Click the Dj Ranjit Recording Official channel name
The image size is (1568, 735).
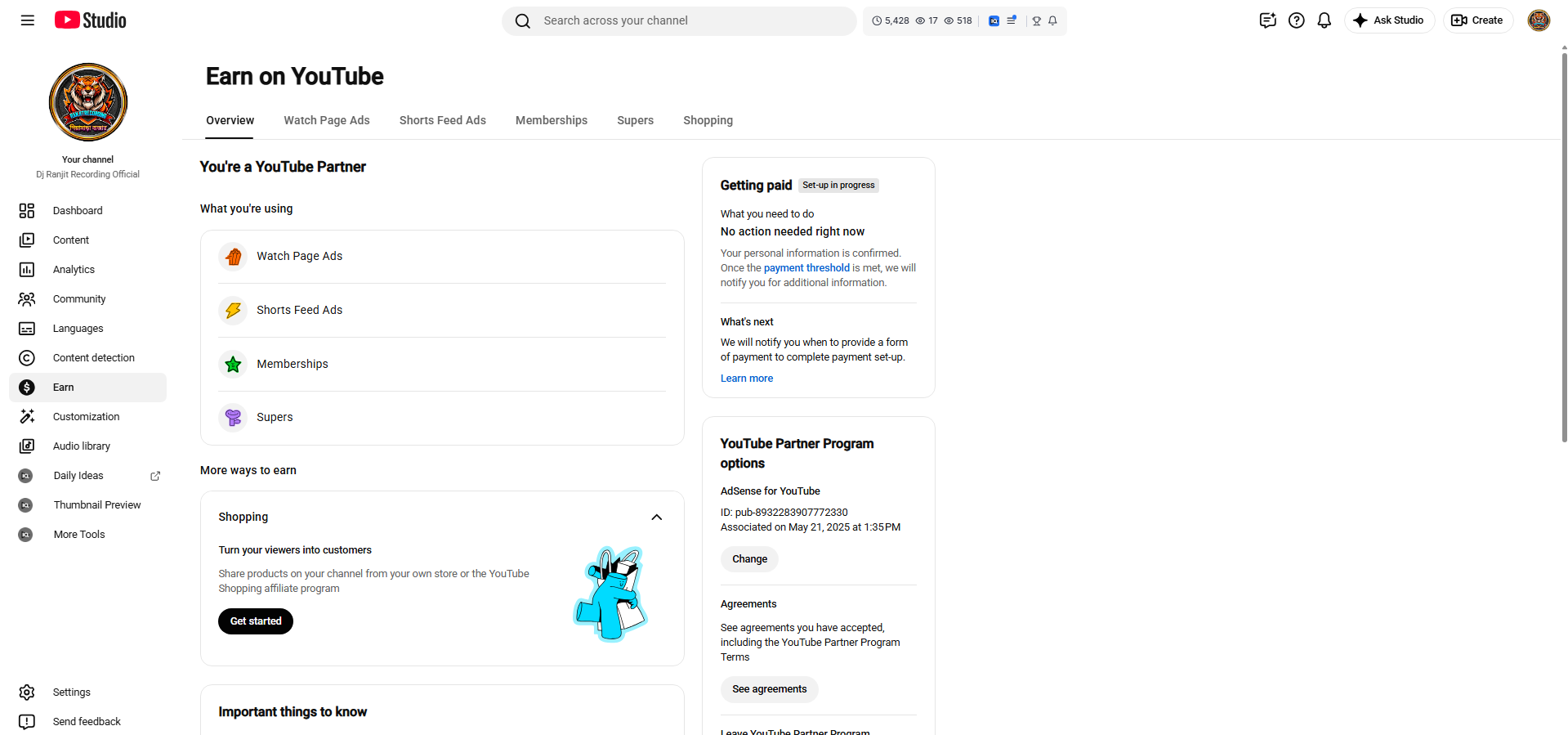coord(87,175)
